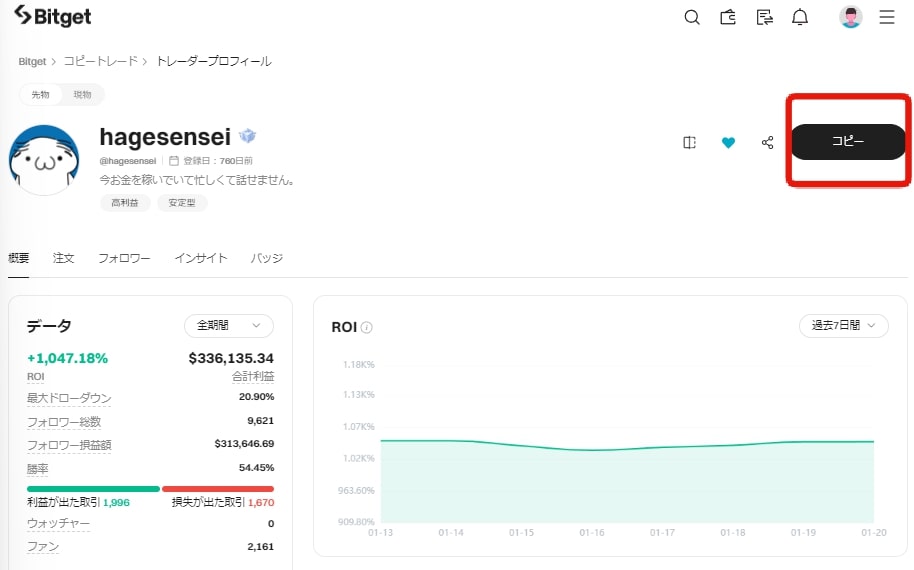
Task: Click the 01-20 chart date label
Action: coord(874,533)
